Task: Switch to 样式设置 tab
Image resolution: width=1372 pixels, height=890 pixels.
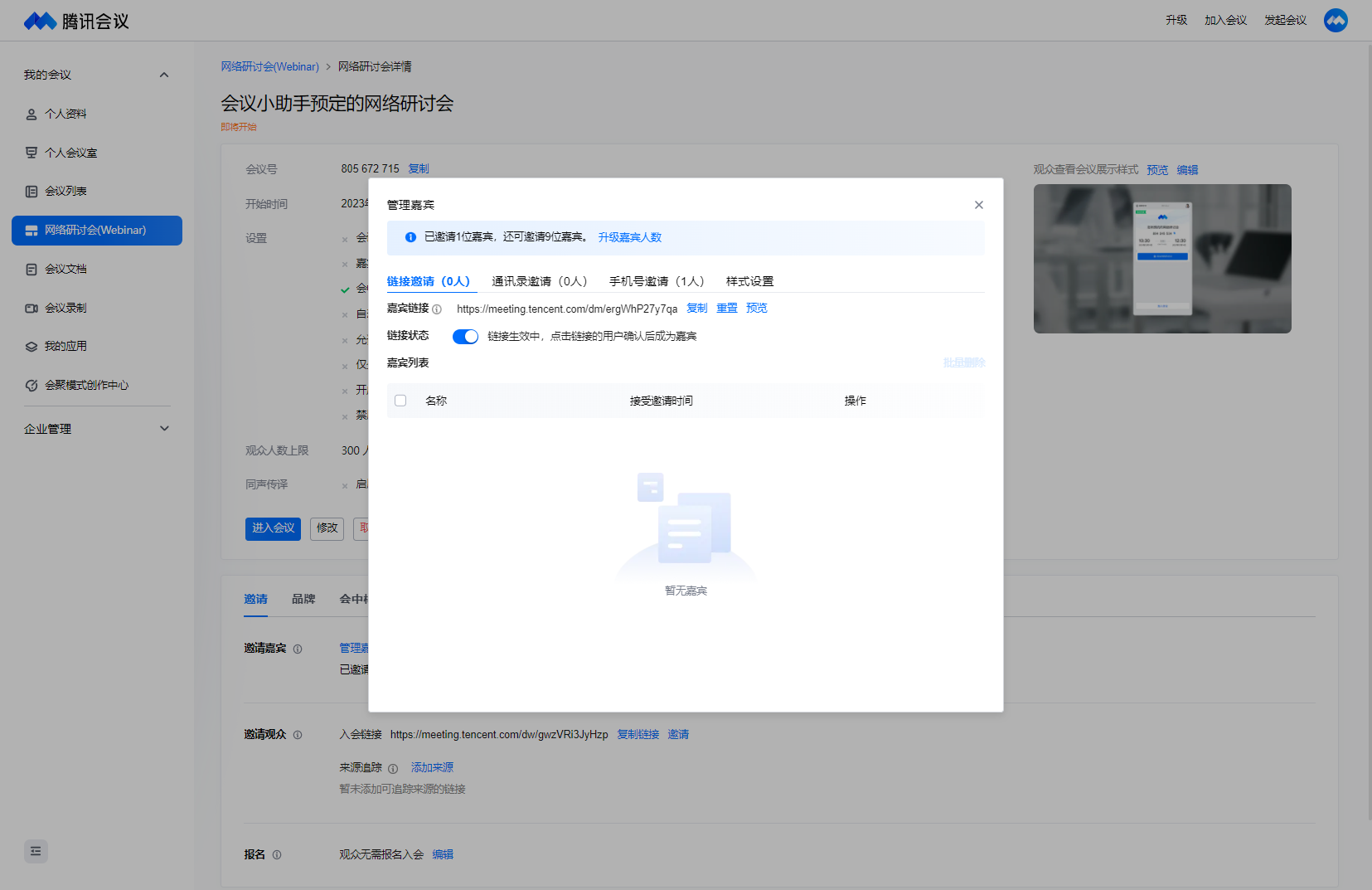Action: click(749, 281)
